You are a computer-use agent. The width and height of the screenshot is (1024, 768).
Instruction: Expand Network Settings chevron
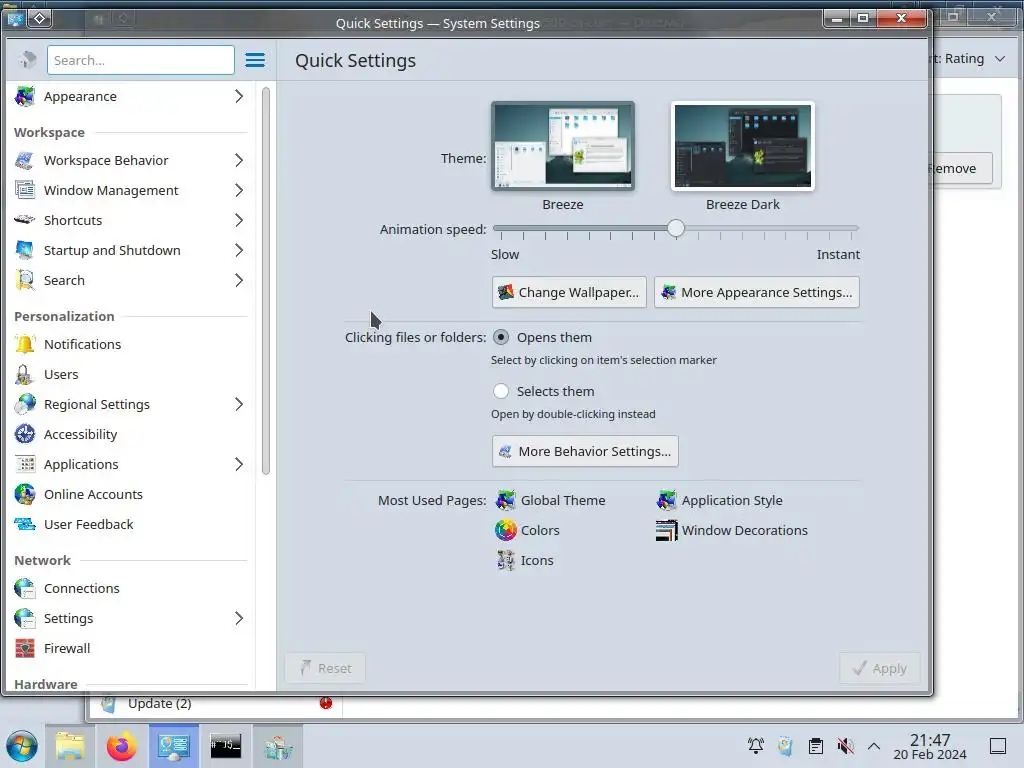tap(239, 618)
